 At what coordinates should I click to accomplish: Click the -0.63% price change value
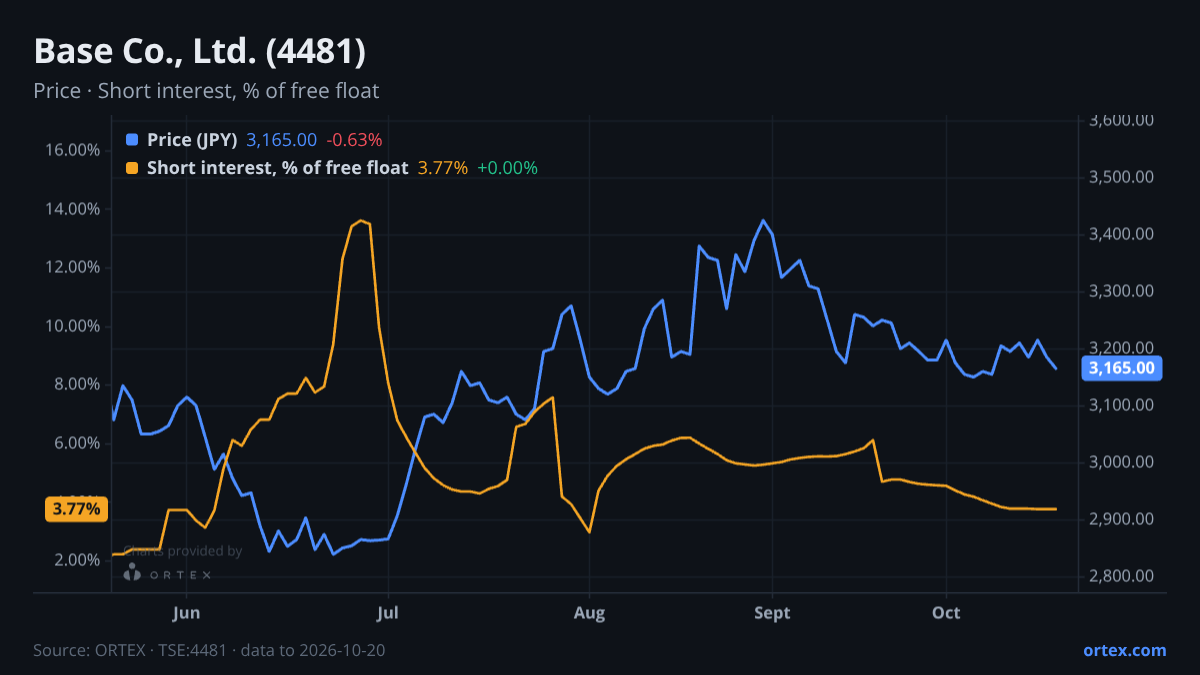354,140
